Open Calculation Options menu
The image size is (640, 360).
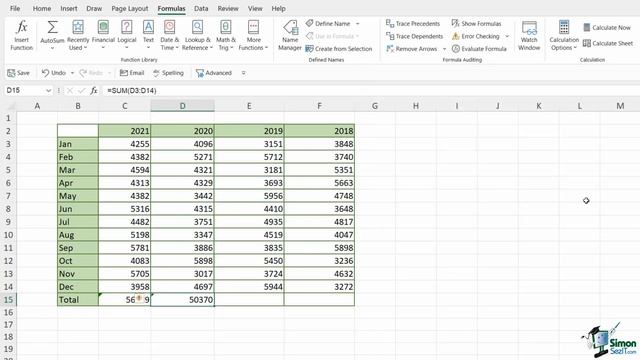(564, 36)
